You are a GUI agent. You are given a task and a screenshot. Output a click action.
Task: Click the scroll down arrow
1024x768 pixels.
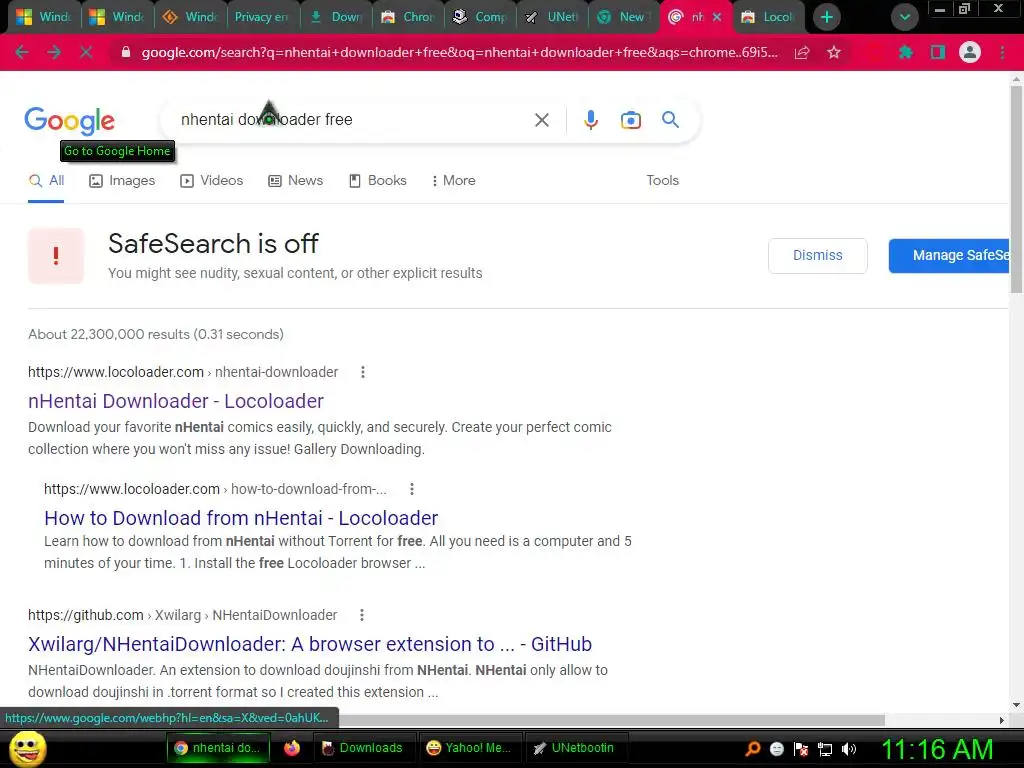point(1016,705)
